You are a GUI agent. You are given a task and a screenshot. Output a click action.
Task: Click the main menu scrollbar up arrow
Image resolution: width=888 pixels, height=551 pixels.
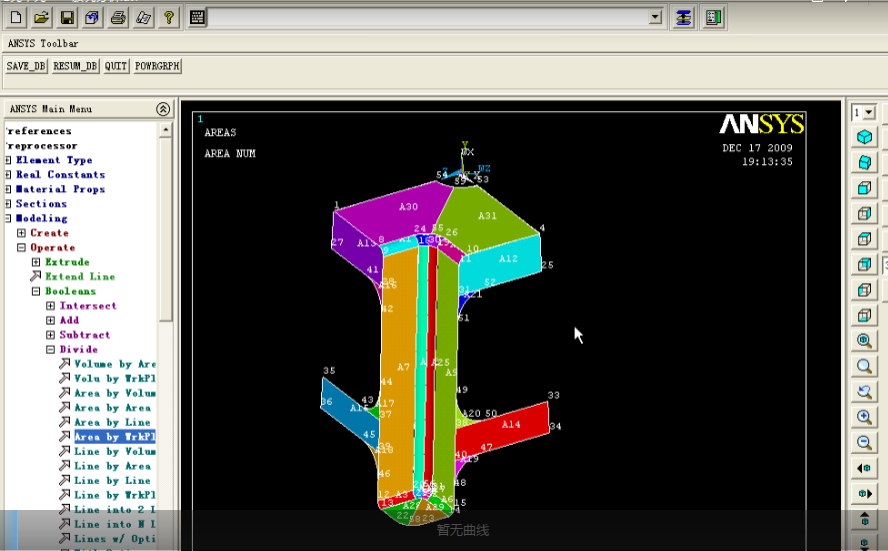pyautogui.click(x=165, y=130)
